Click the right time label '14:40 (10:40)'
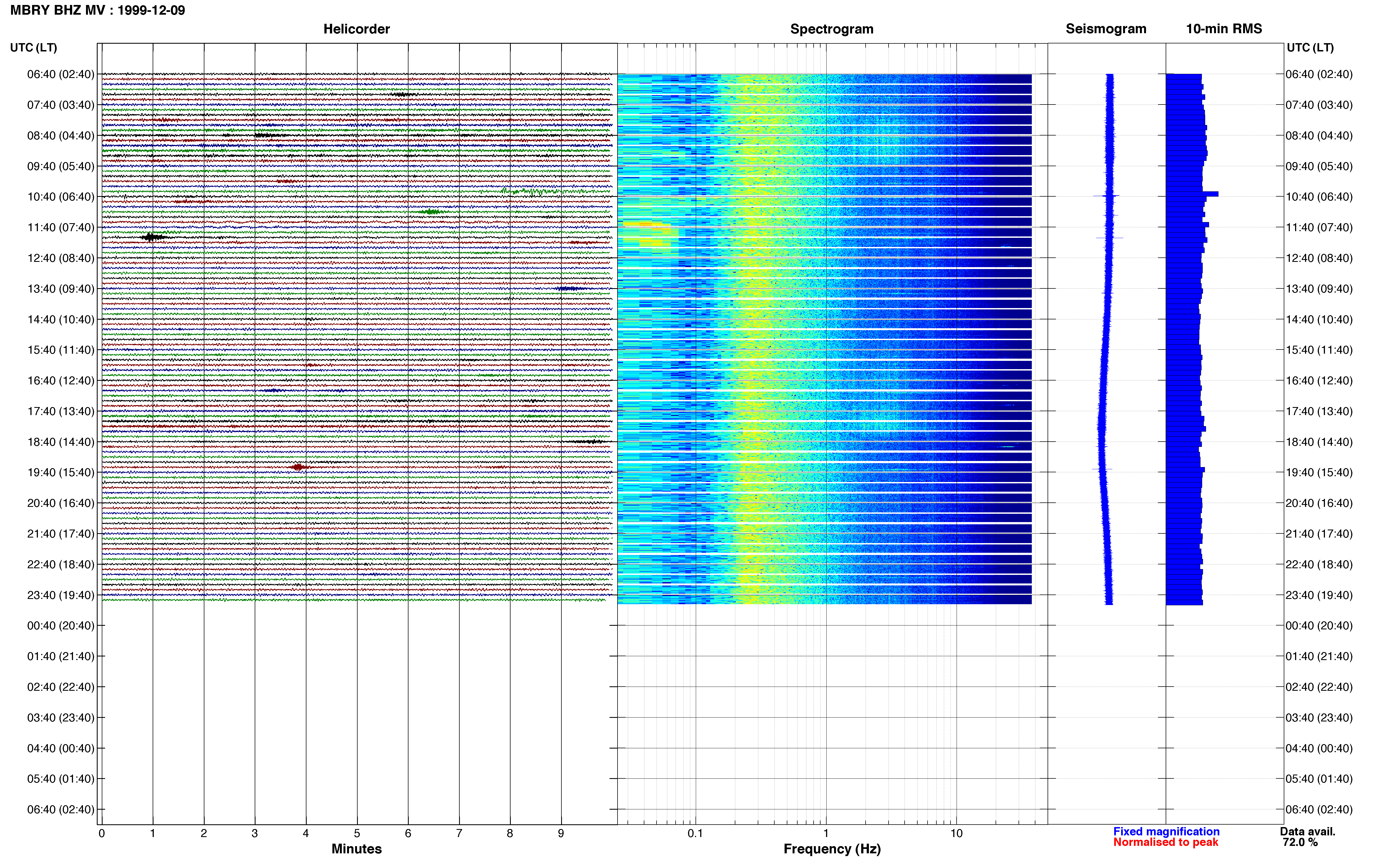 [1319, 319]
